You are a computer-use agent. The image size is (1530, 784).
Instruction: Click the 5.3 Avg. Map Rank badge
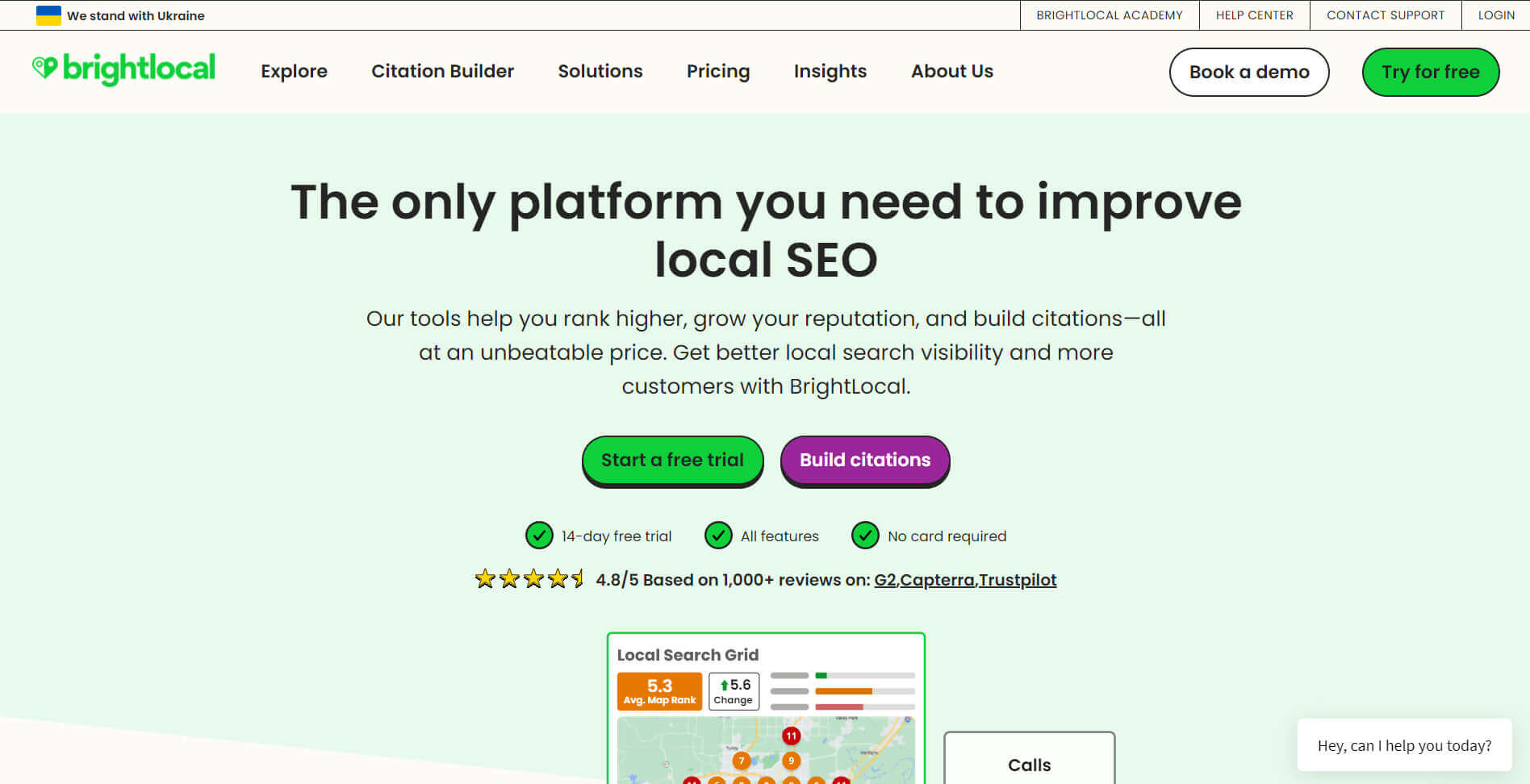click(x=659, y=691)
